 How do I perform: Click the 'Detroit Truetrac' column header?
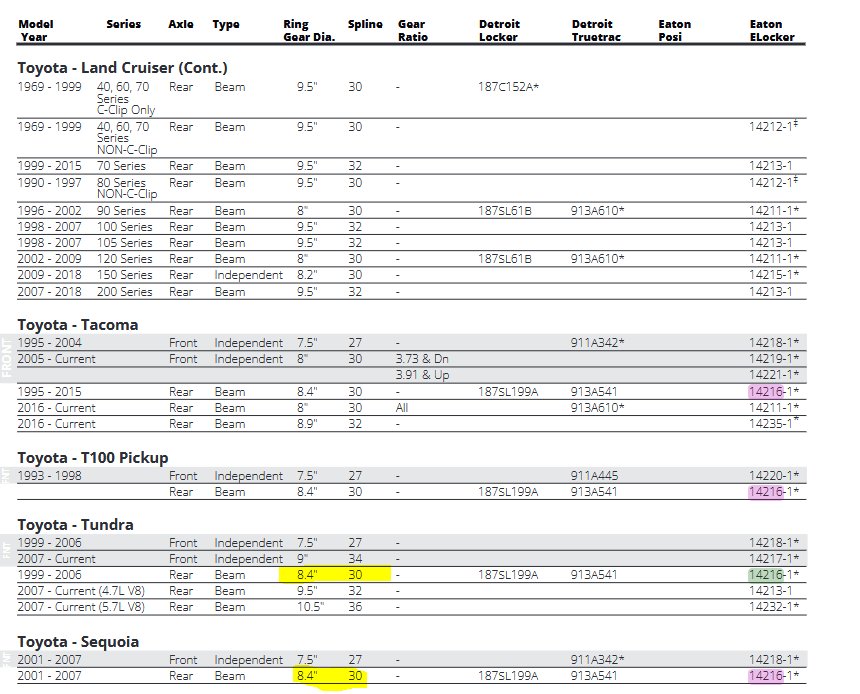click(596, 31)
